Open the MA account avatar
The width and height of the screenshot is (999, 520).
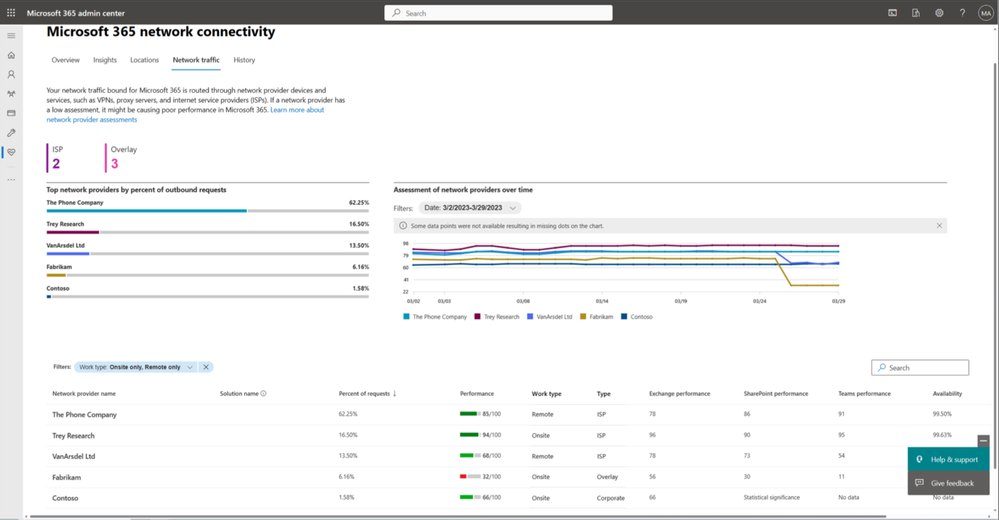986,13
